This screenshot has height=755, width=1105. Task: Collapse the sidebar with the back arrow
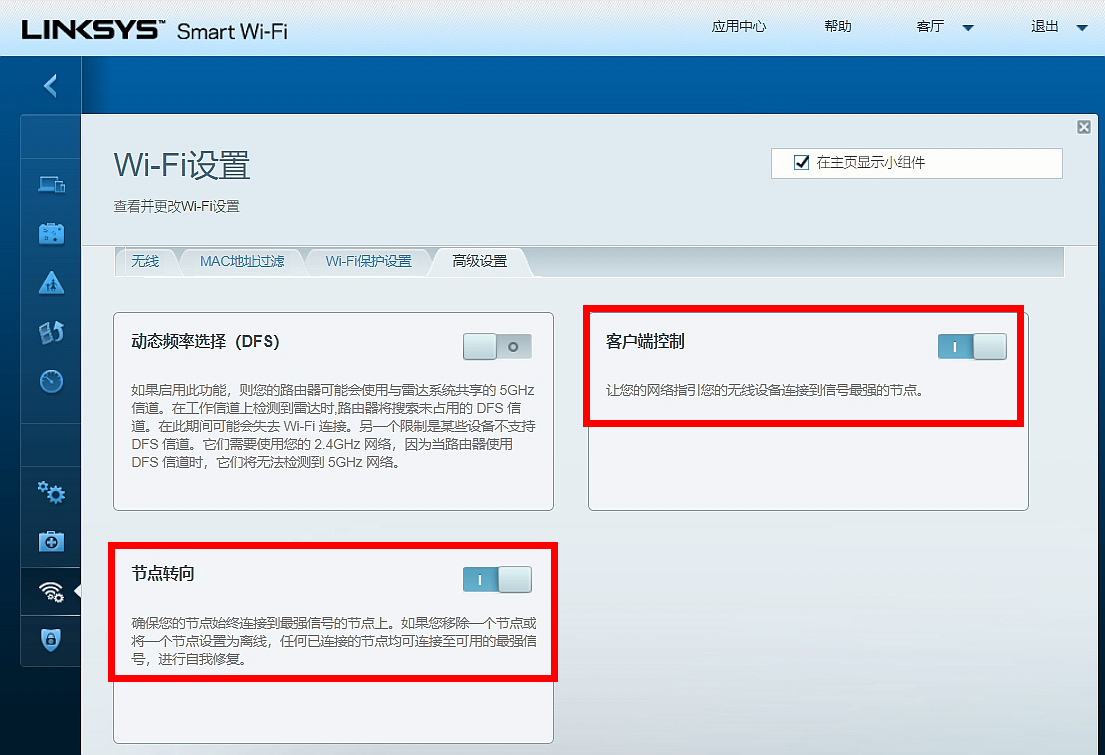pos(51,85)
